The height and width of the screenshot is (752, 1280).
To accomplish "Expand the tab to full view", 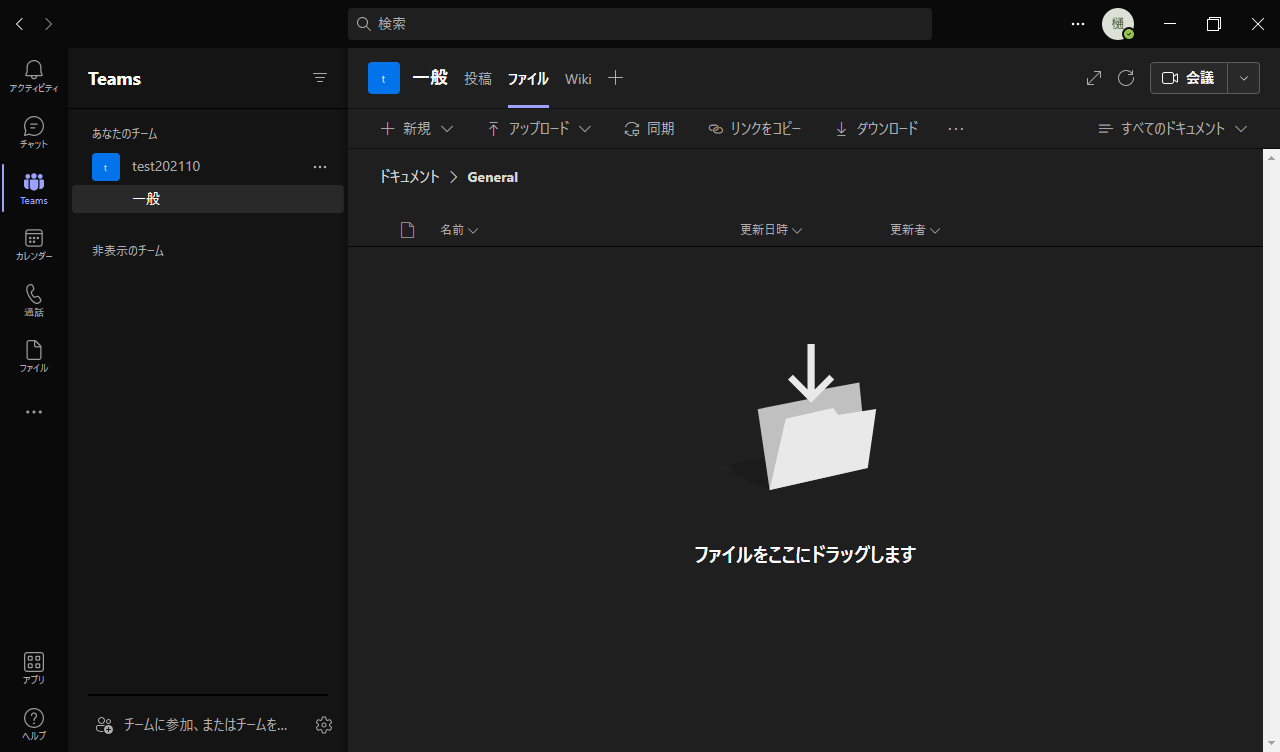I will pyautogui.click(x=1094, y=78).
